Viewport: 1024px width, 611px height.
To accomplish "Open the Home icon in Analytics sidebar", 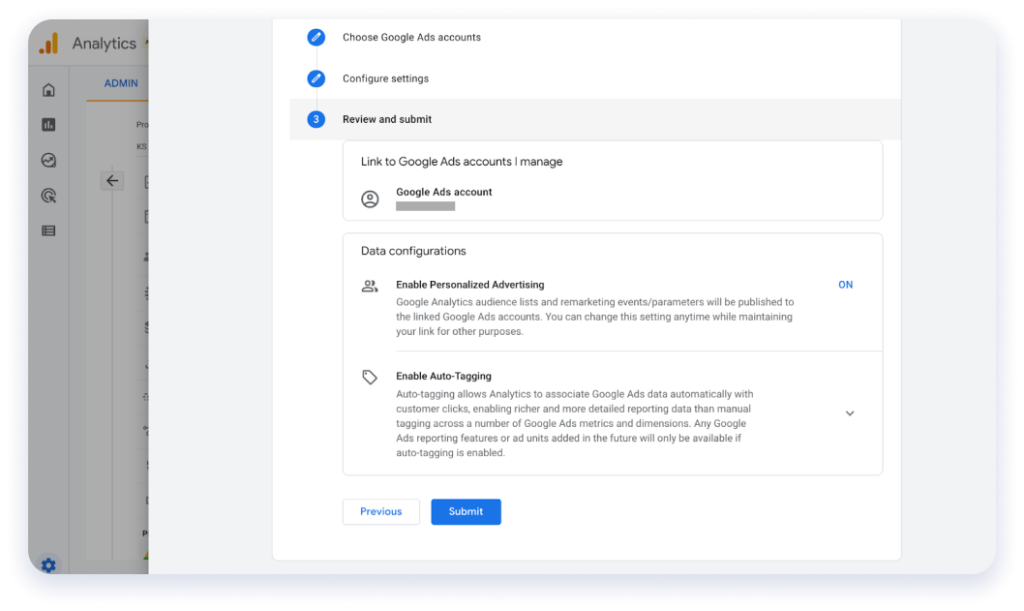I will [48, 91].
